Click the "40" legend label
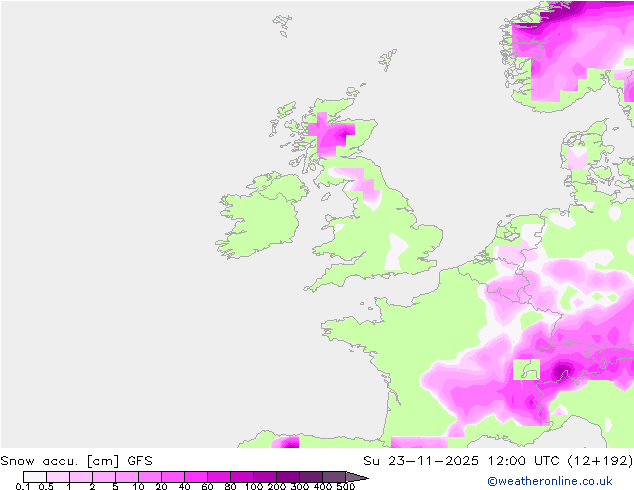Viewport: 634px width, 490px height. 185,486
